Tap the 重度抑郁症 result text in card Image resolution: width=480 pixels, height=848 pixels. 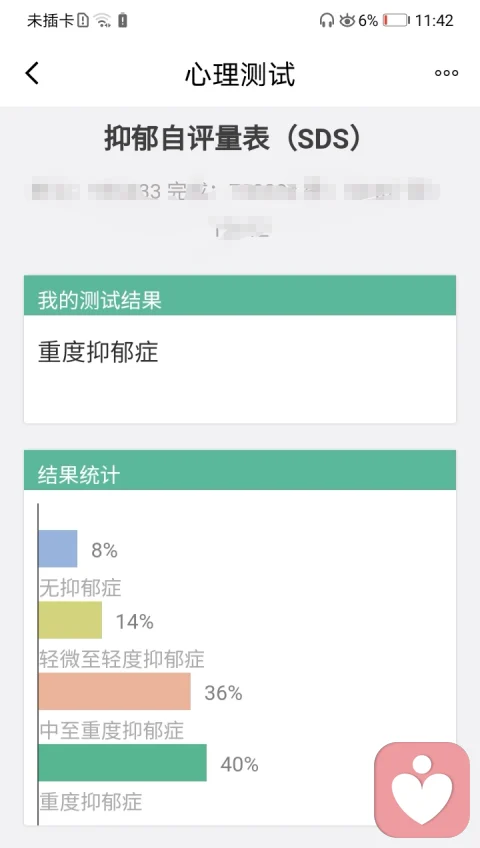click(98, 352)
